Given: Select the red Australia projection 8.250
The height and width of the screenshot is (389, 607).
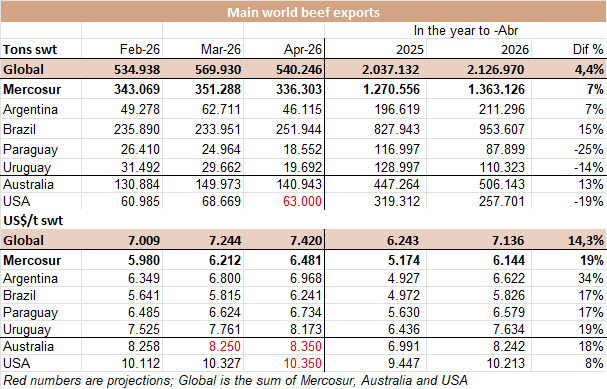Looking at the screenshot, I should point(225,346).
